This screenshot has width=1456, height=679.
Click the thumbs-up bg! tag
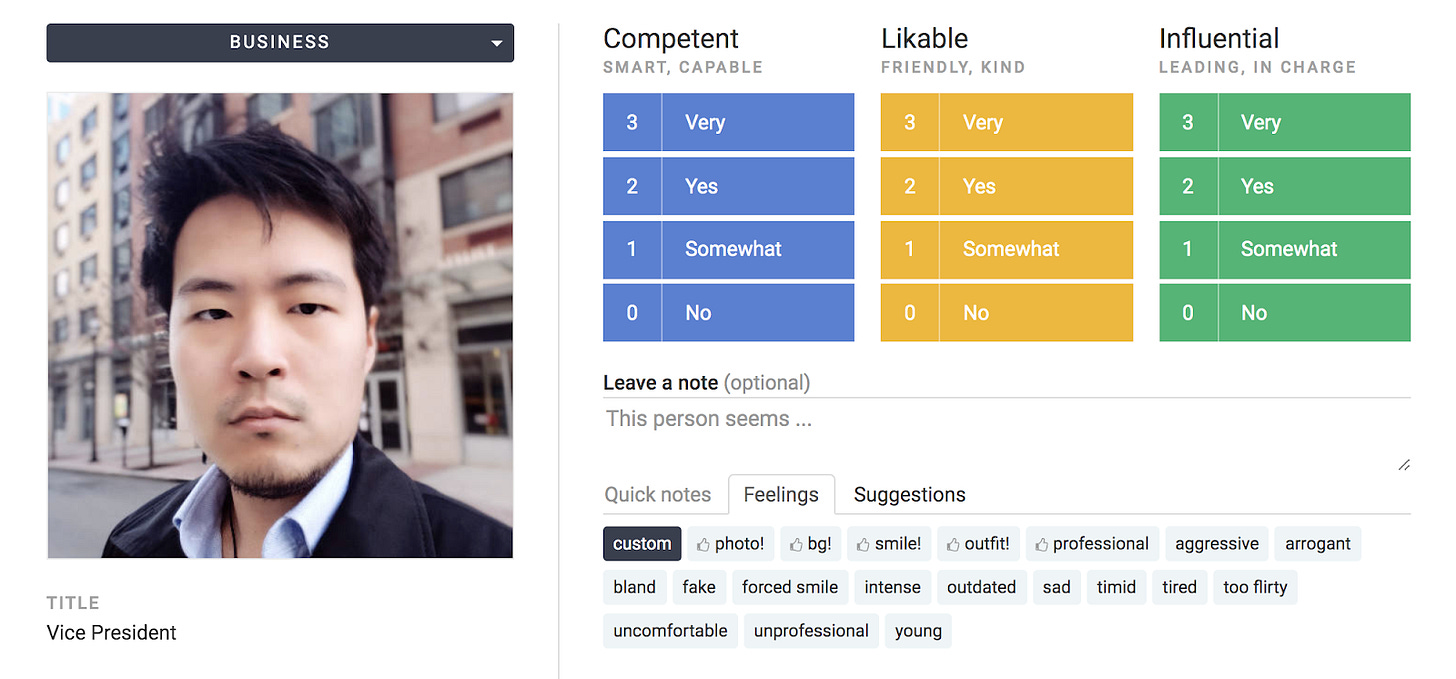810,544
